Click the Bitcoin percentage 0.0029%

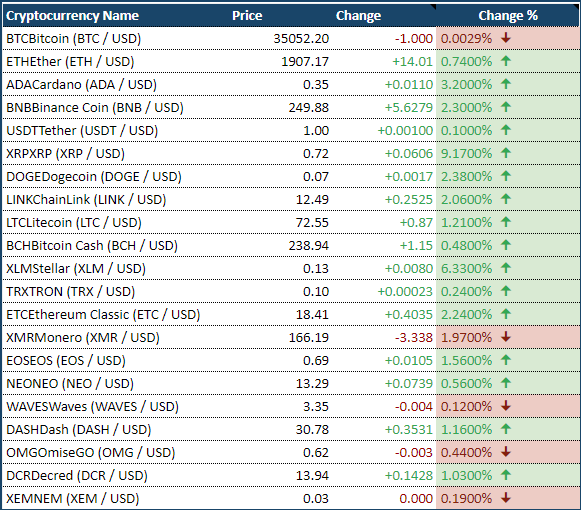point(466,39)
